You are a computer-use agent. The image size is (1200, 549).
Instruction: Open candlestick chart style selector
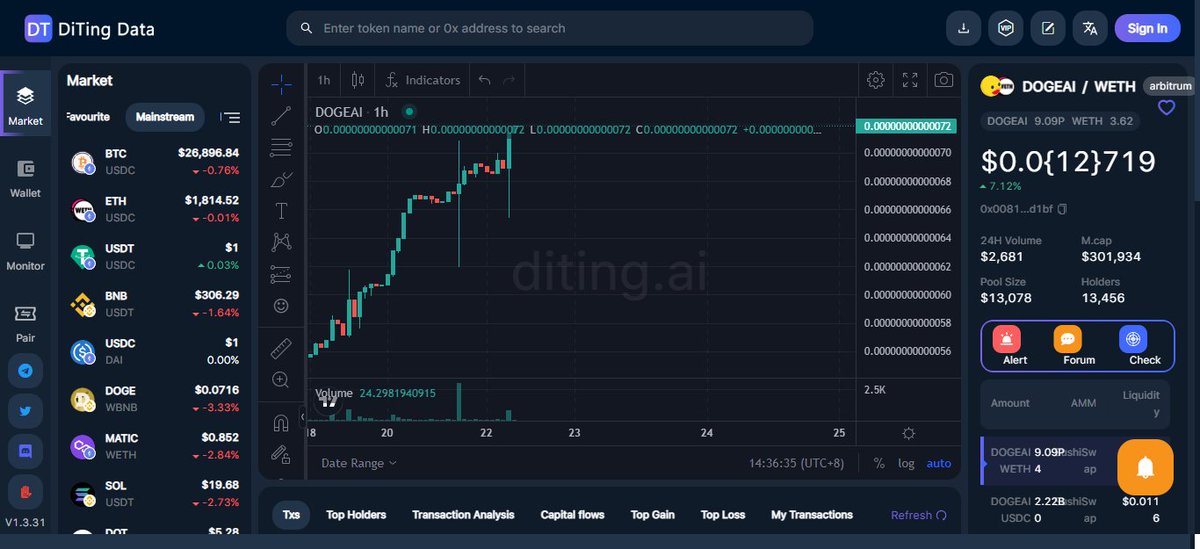pyautogui.click(x=358, y=80)
